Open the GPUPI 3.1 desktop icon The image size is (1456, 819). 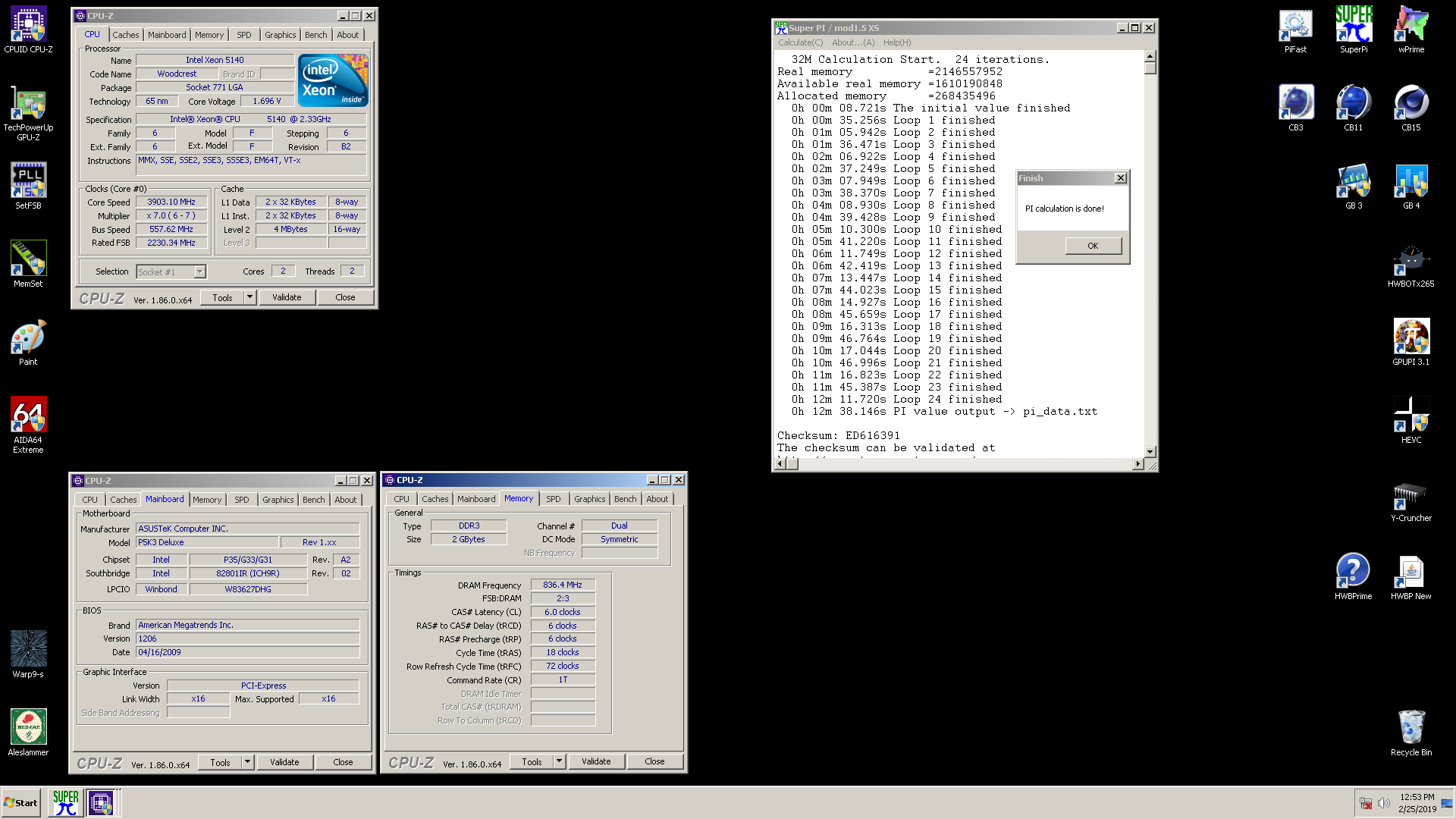(x=1411, y=343)
